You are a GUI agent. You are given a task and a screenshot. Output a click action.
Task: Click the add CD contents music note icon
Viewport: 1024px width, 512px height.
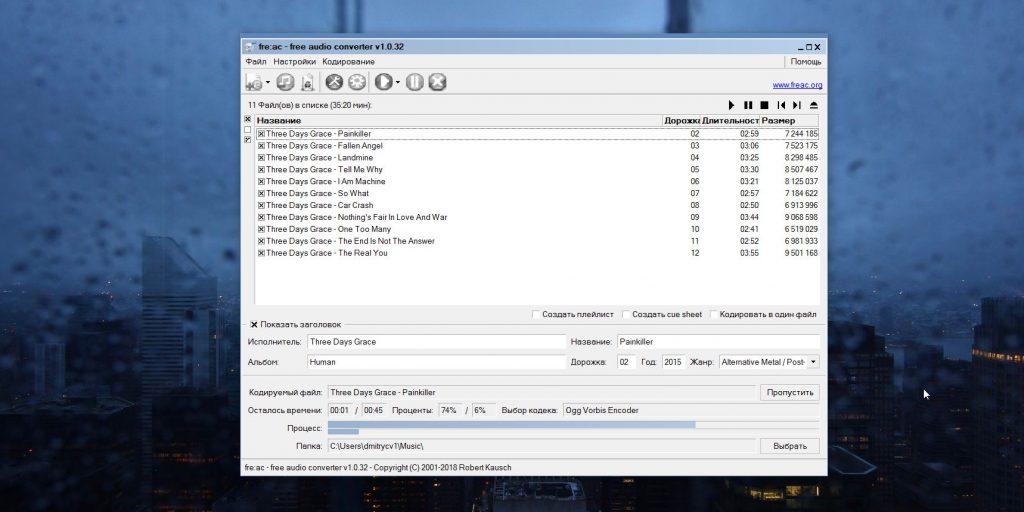(285, 82)
